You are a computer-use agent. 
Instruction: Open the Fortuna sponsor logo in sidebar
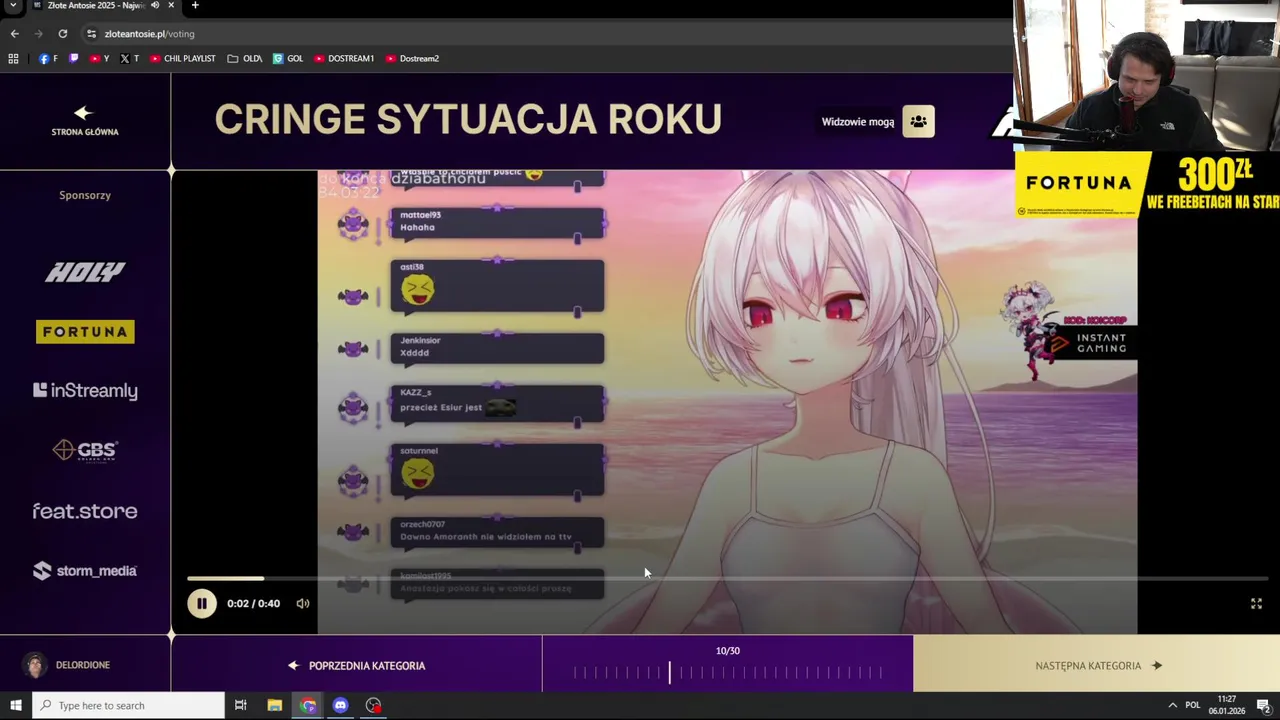[85, 331]
